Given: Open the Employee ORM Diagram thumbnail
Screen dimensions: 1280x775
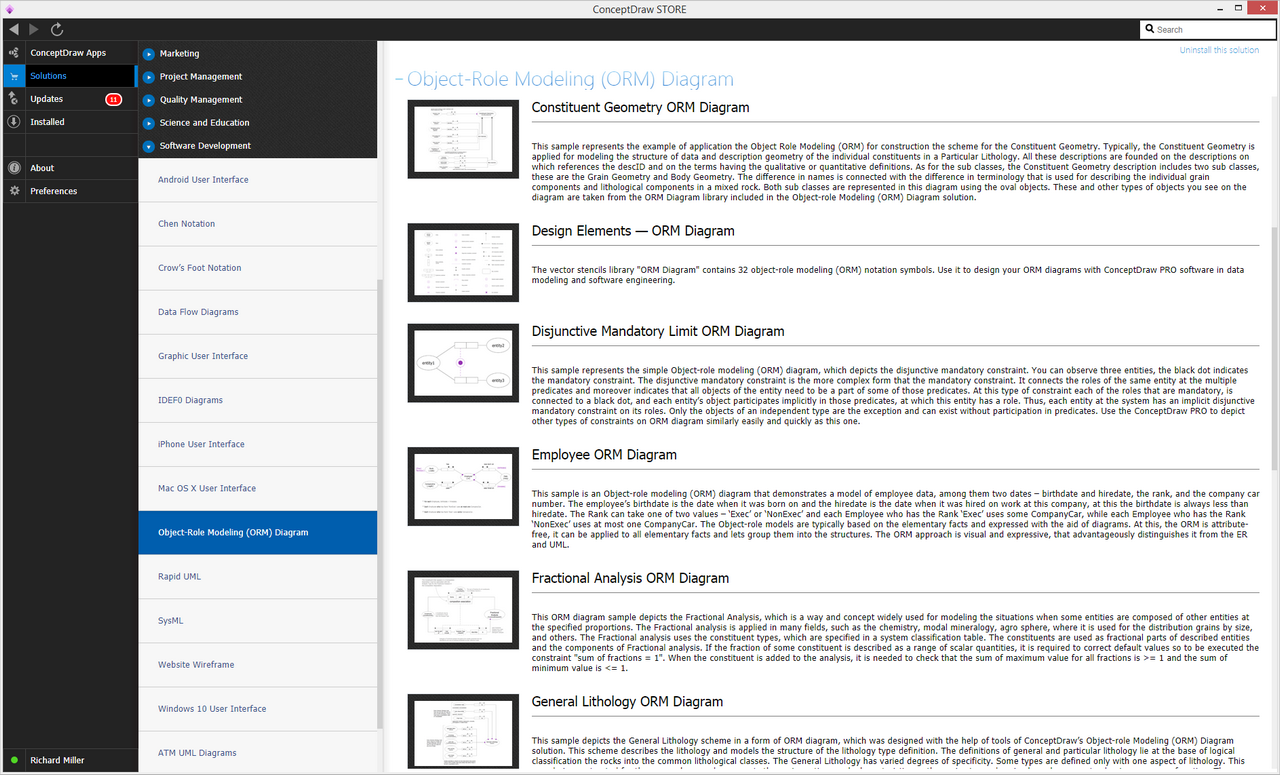Looking at the screenshot, I should [x=463, y=486].
